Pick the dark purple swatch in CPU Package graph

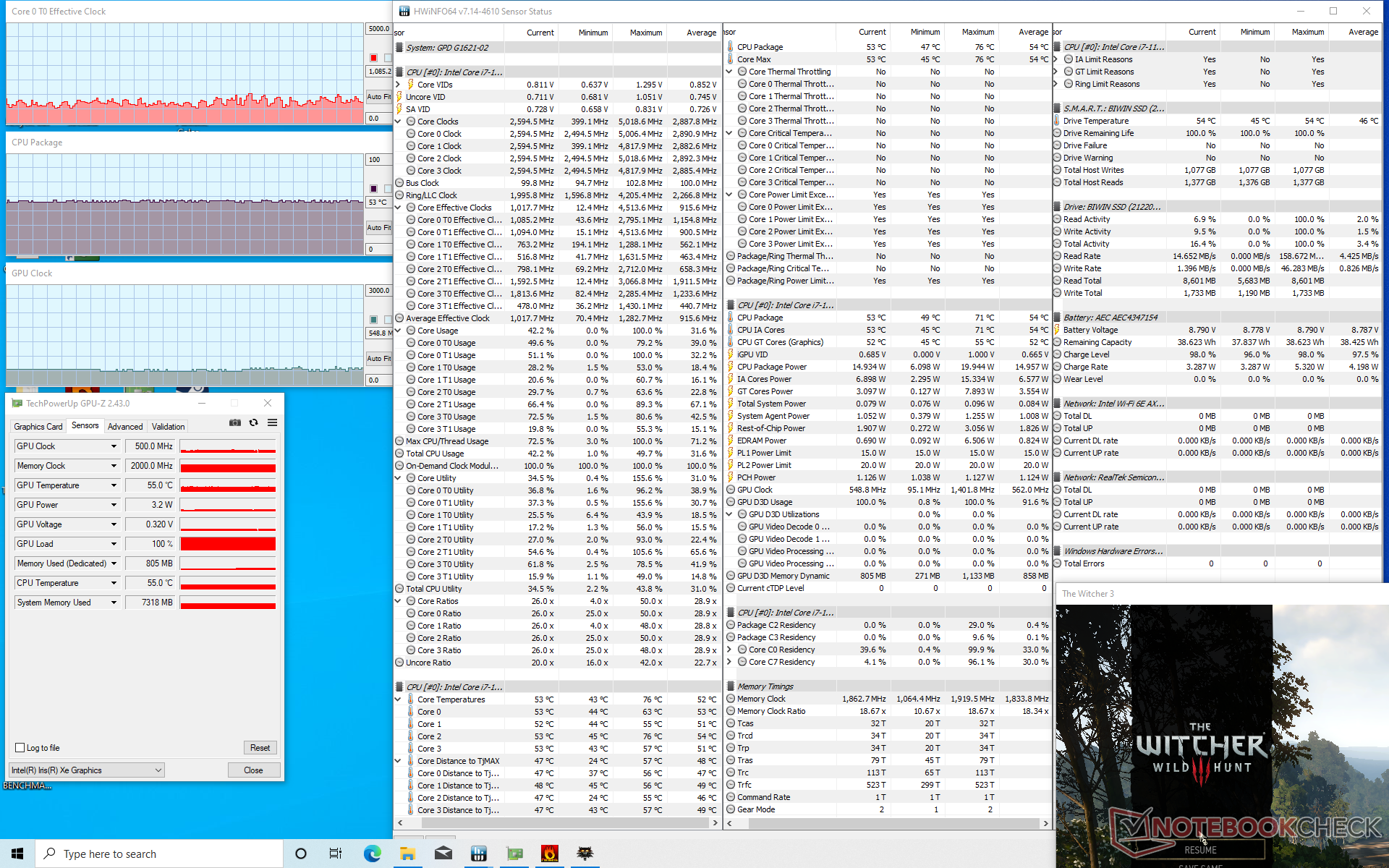click(x=373, y=189)
